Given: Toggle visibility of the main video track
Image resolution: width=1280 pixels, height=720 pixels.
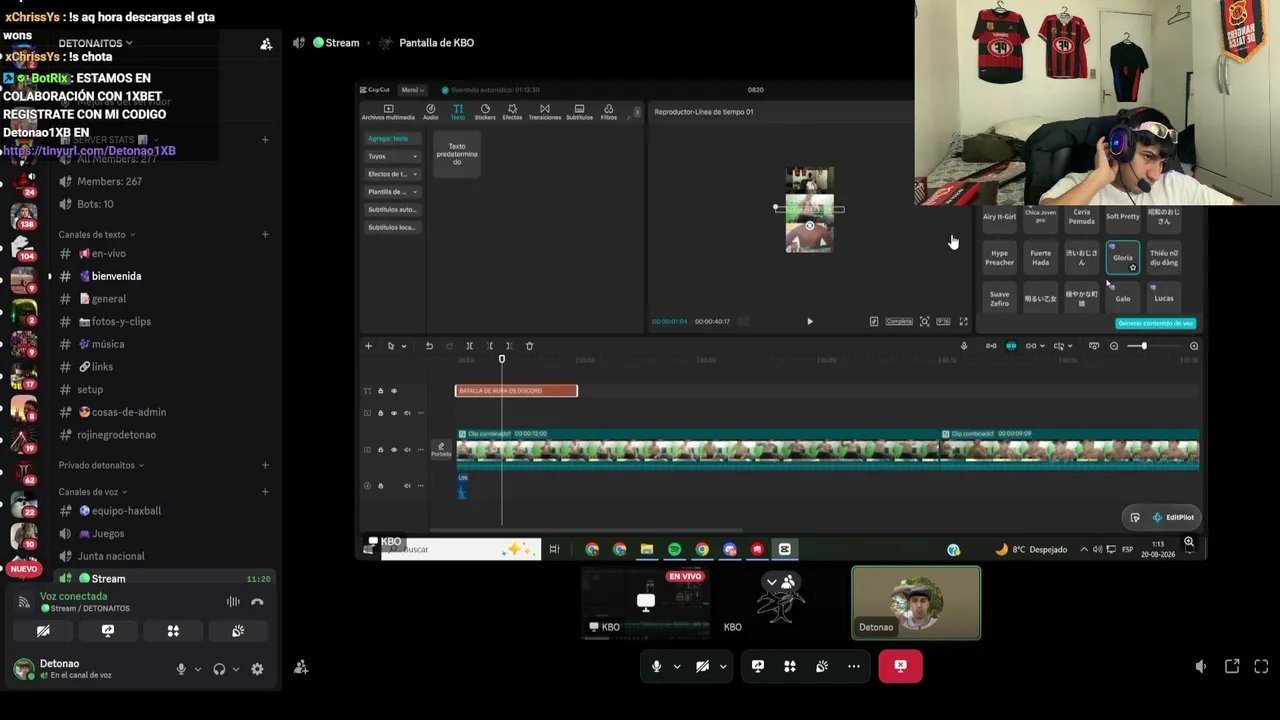Looking at the screenshot, I should click(394, 450).
